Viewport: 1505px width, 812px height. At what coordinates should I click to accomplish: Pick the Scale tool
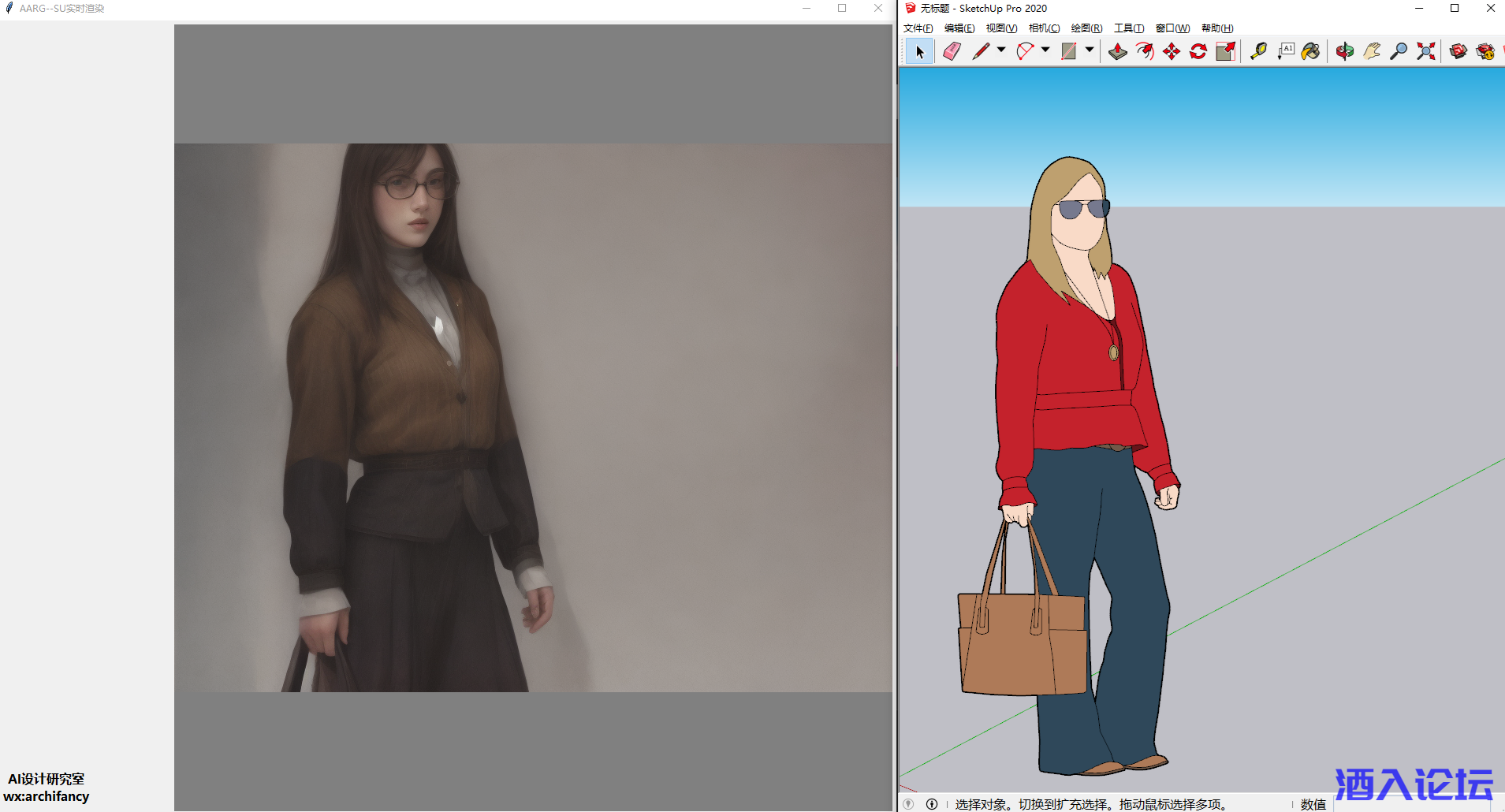[1225, 51]
